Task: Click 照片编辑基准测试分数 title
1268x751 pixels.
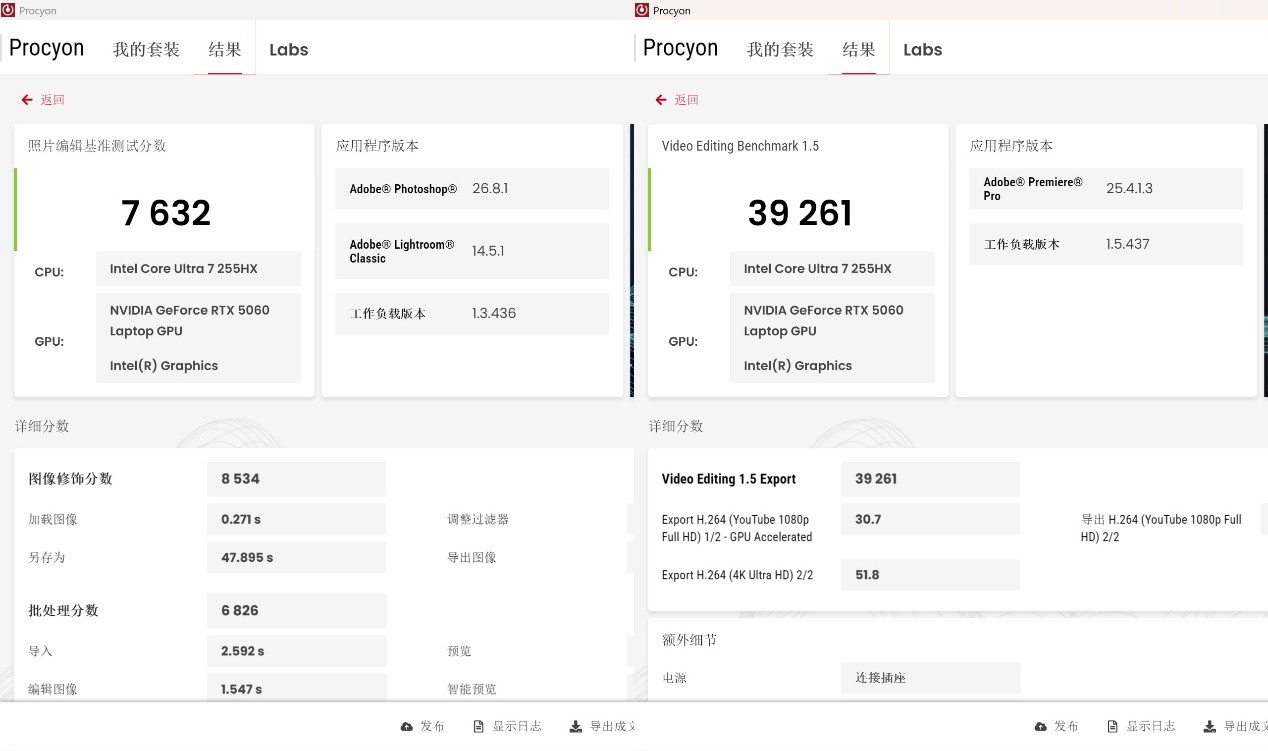Action: pos(97,146)
